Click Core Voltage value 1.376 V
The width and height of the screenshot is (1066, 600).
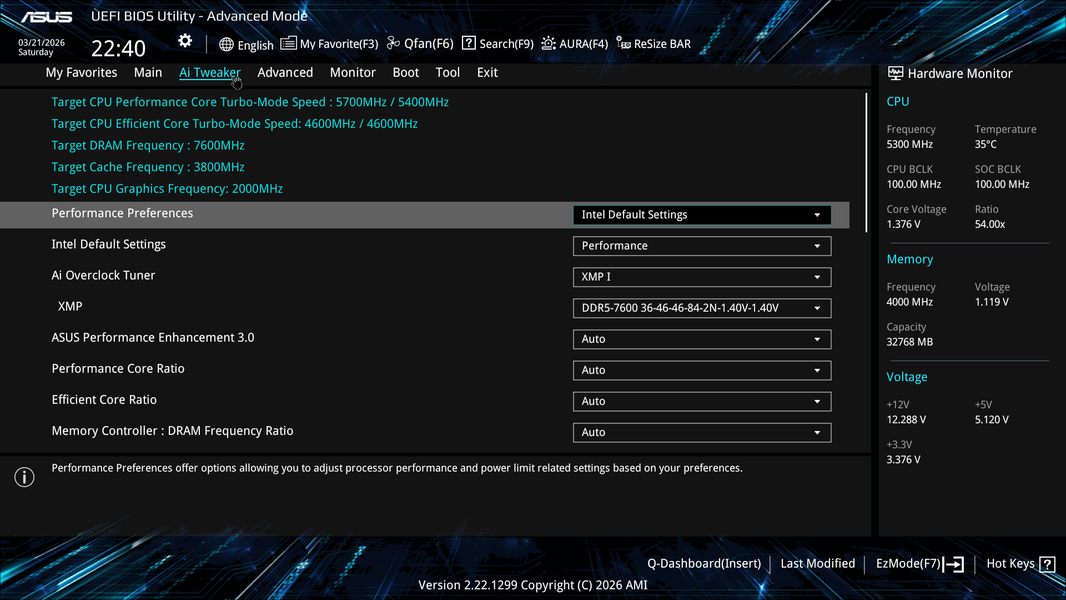pyautogui.click(x=904, y=224)
